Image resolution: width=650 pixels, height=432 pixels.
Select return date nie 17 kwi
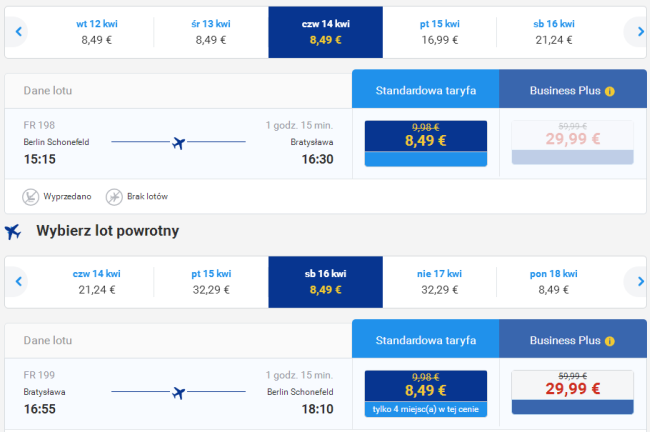439,282
